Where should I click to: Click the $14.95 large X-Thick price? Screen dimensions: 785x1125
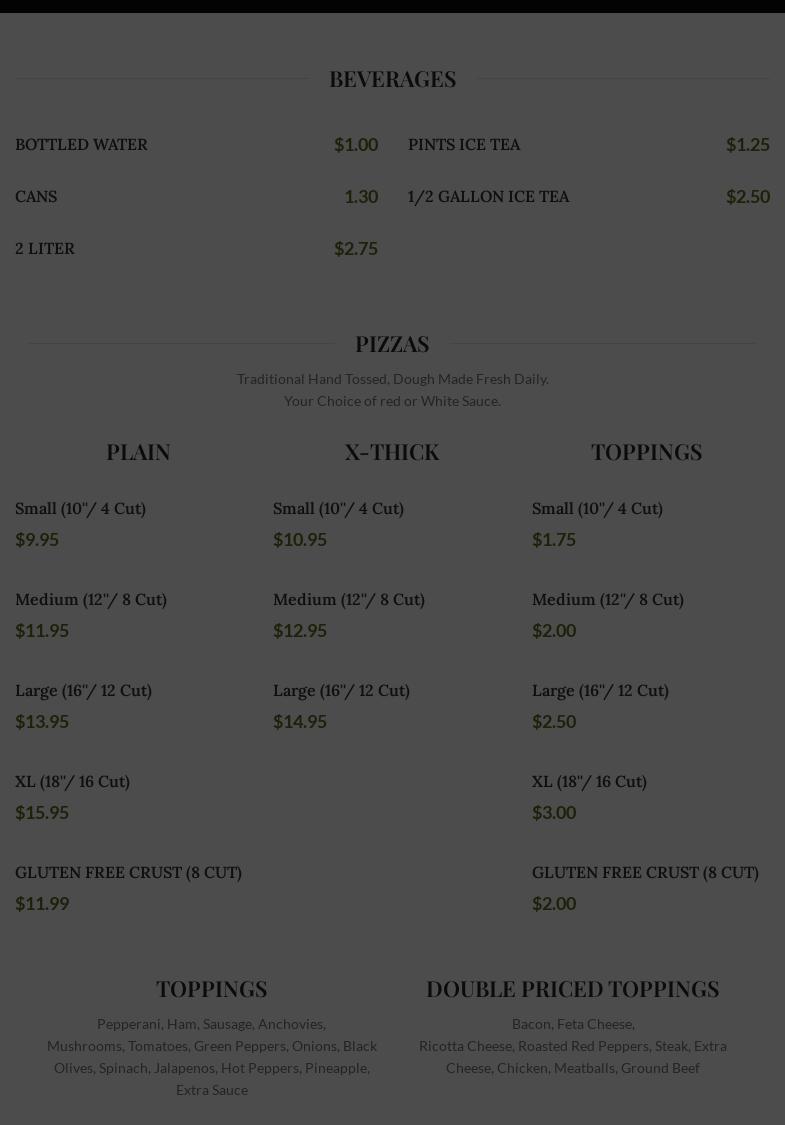[x=300, y=721]
